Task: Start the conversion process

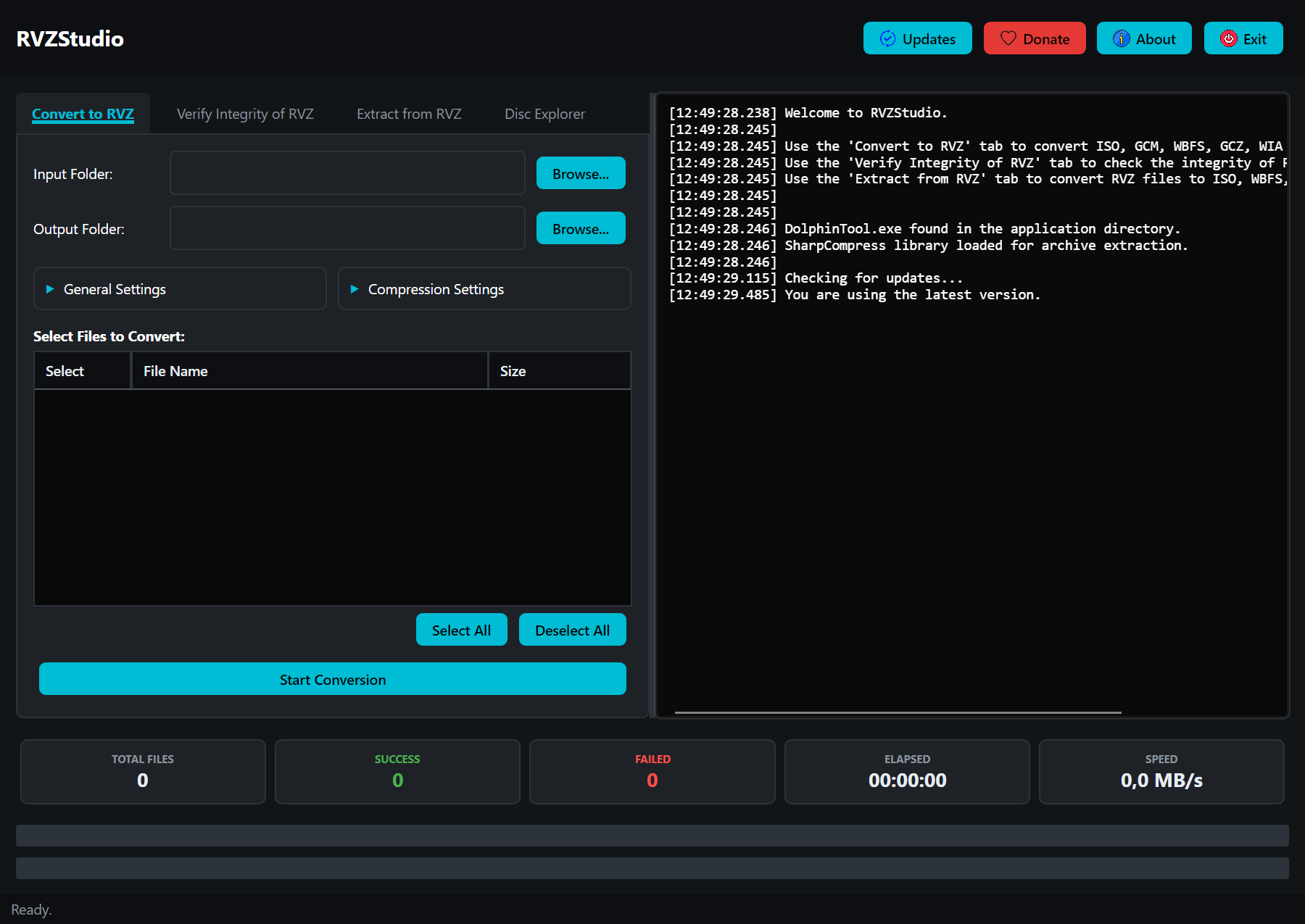Action: [x=333, y=679]
